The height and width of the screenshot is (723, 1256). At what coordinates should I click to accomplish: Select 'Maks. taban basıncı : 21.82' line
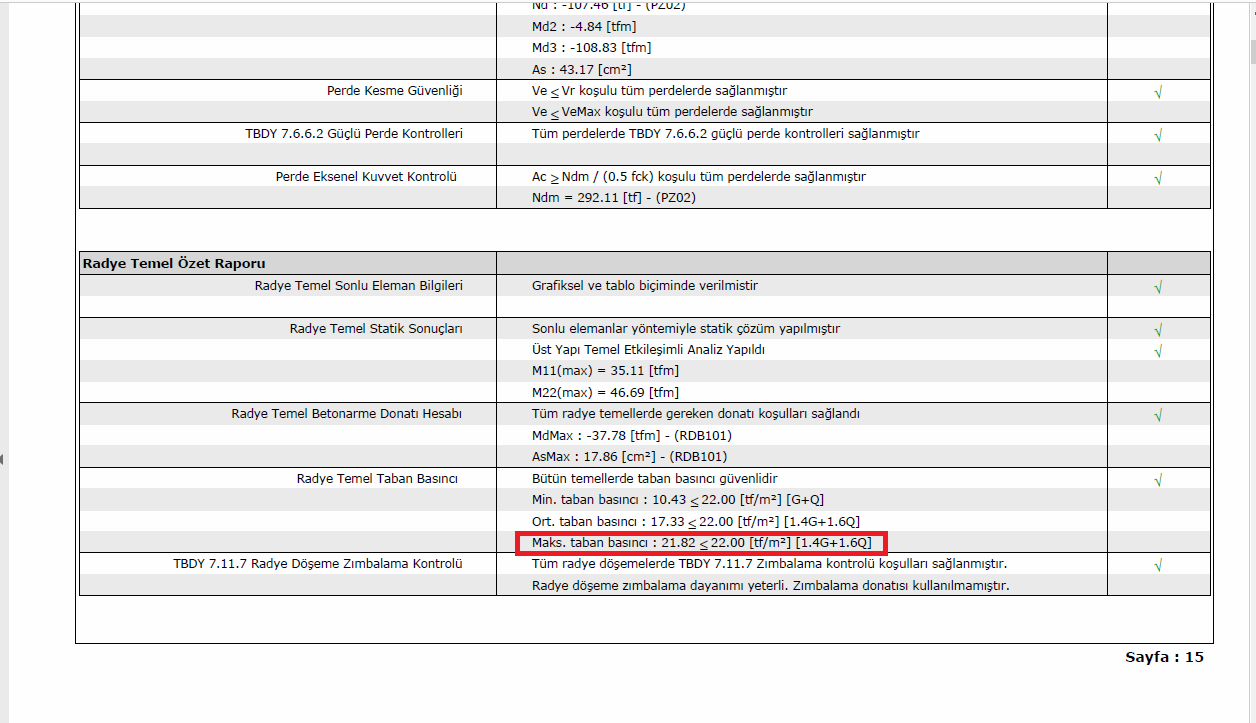(x=702, y=543)
